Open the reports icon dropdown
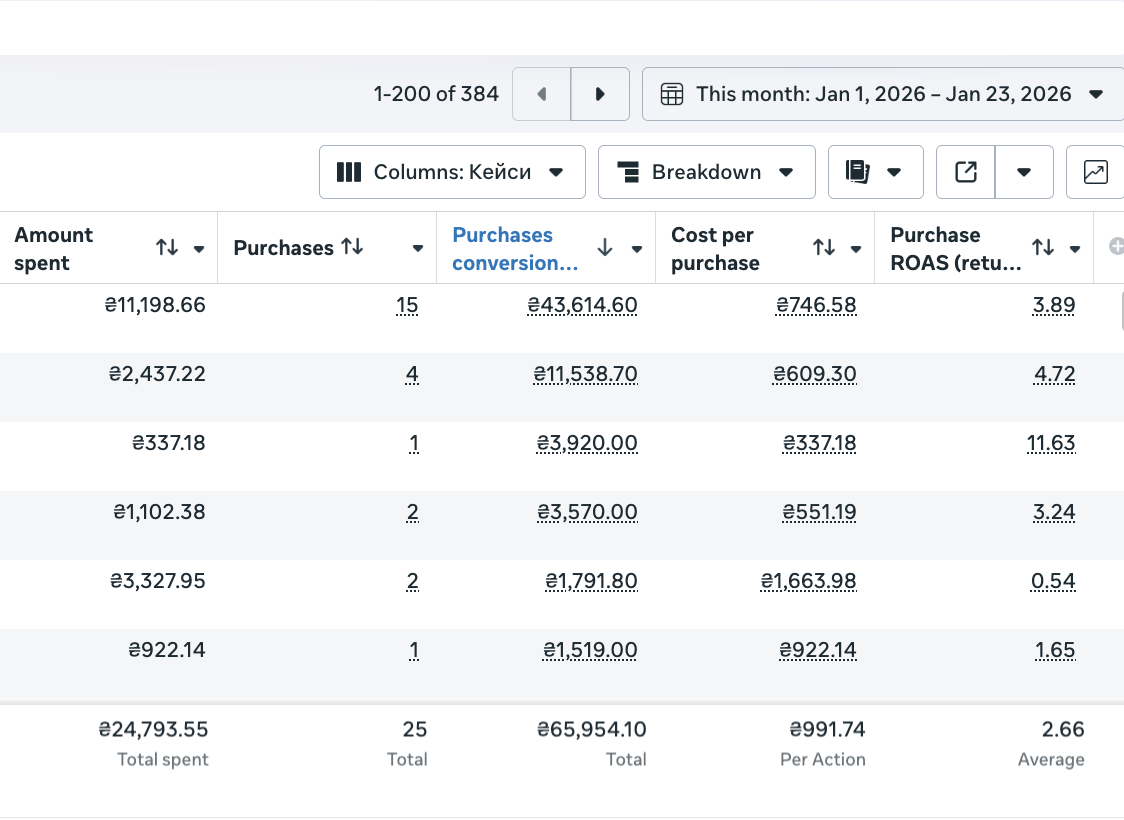The width and height of the screenshot is (1124, 820). click(875, 172)
